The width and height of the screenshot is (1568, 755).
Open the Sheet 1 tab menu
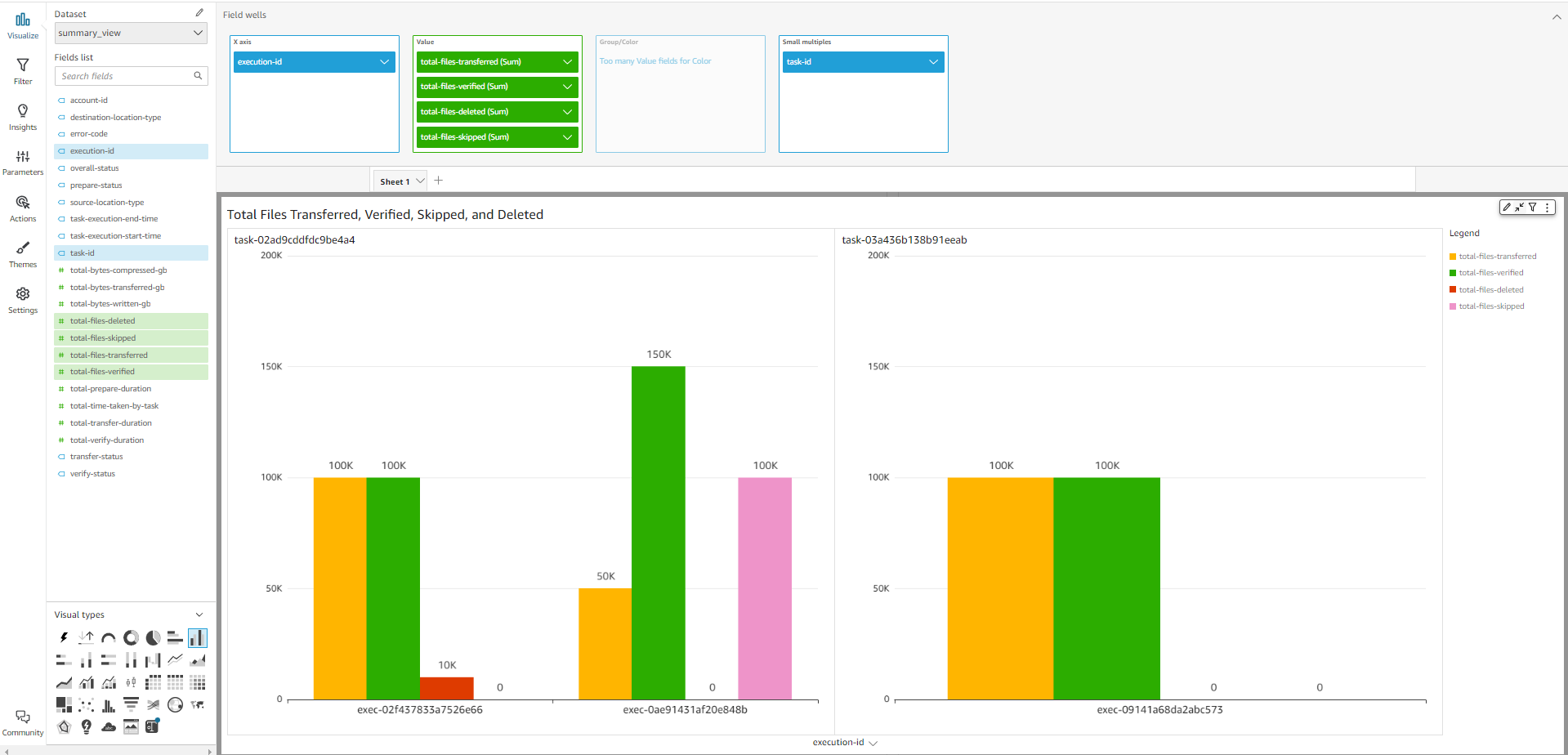(420, 181)
